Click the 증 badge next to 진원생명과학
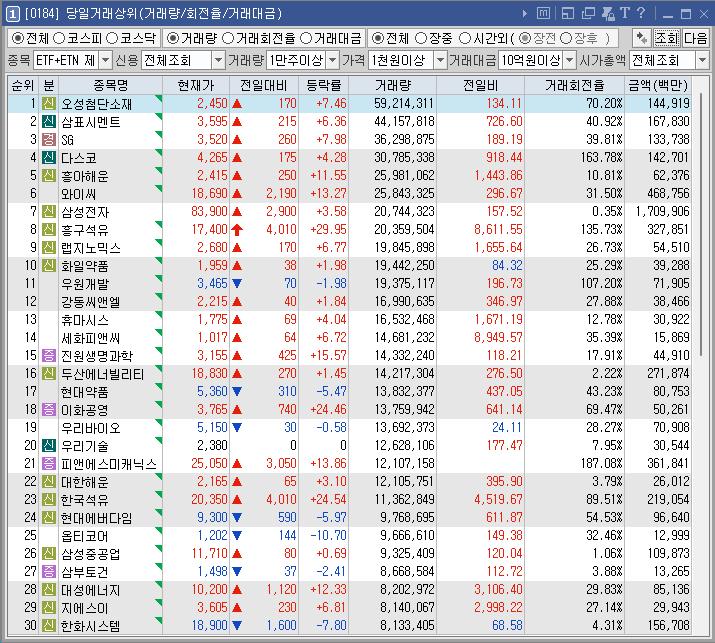Viewport: 715px width, 643px height. [x=49, y=355]
